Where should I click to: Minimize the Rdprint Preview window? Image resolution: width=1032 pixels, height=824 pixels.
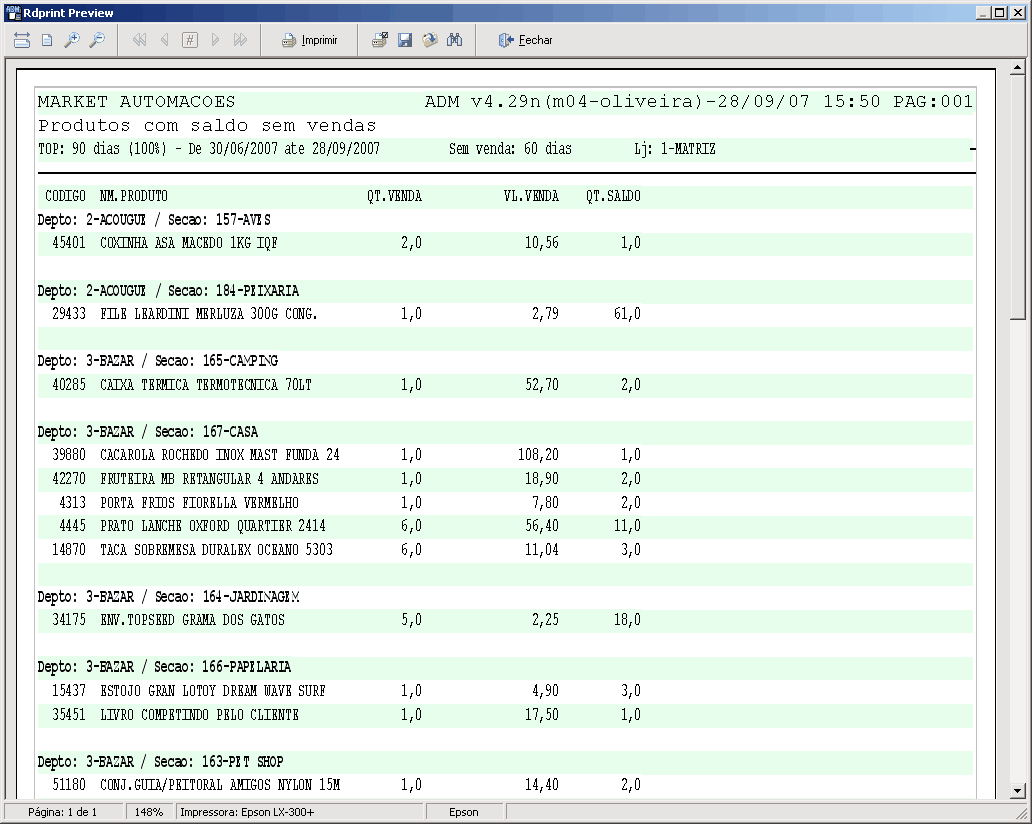(x=984, y=13)
